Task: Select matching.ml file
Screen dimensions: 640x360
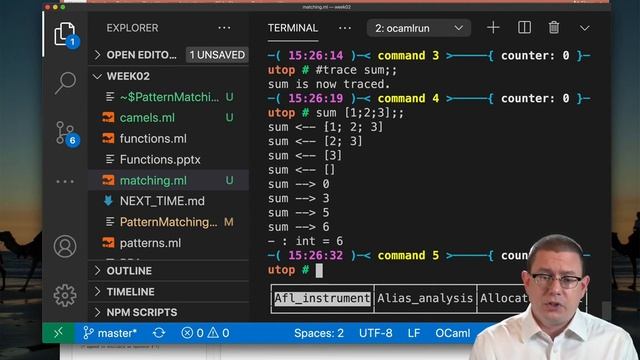Action: click(169, 180)
